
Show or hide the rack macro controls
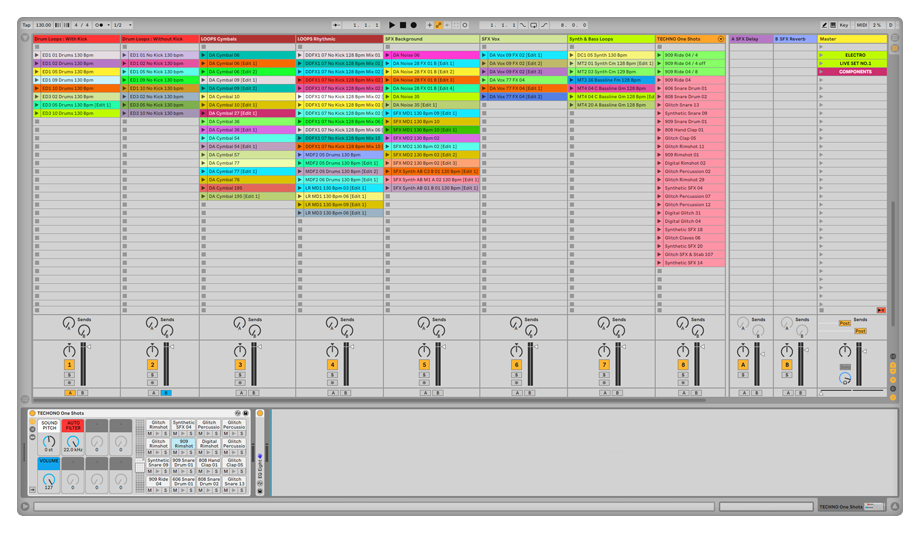pyautogui.click(x=32, y=421)
